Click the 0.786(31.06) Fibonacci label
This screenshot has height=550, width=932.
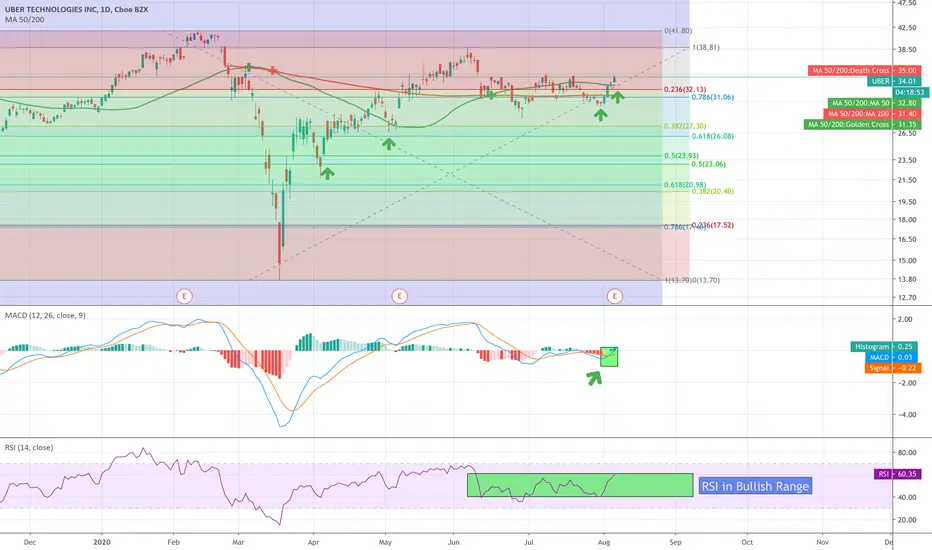(712, 97)
